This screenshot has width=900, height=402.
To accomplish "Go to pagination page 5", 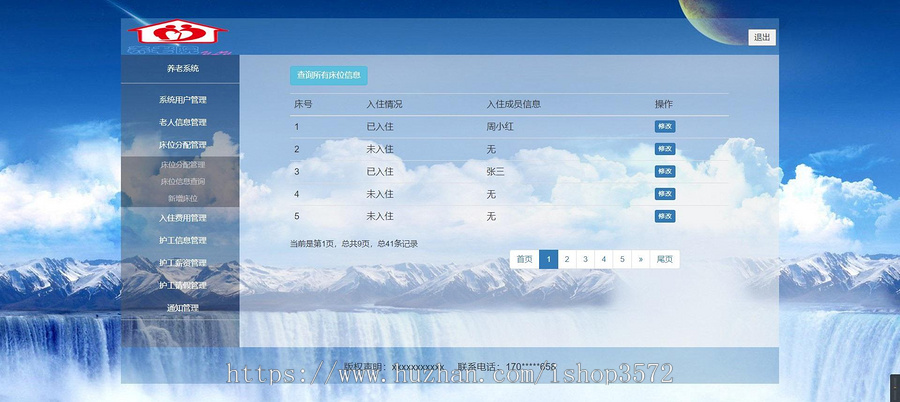I will 622,260.
